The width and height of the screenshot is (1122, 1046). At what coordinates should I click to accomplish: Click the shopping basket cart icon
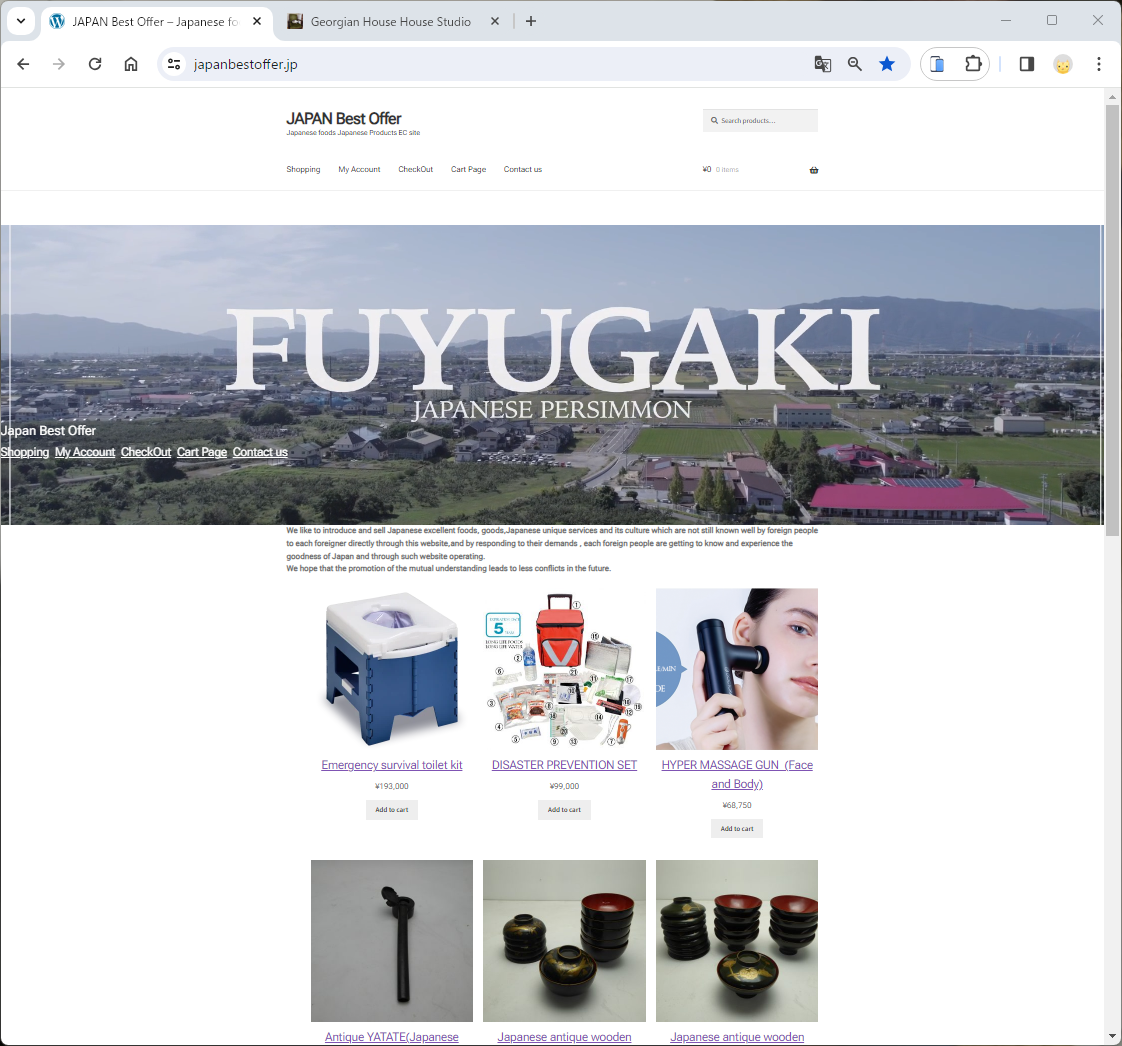[814, 170]
